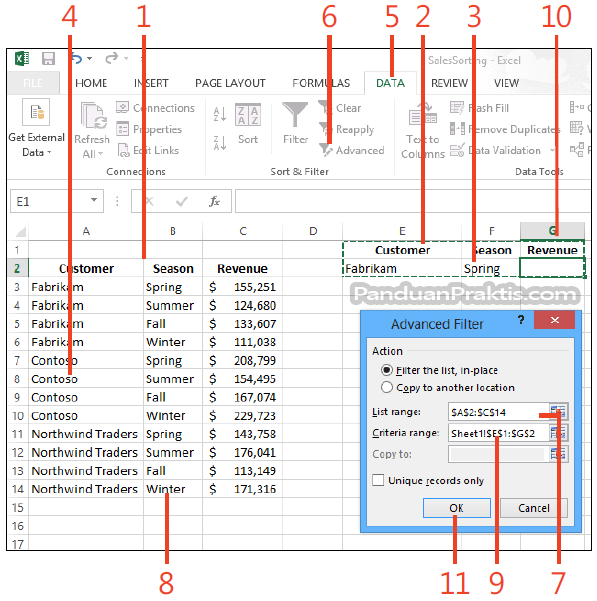Screen dimensions: 597x601
Task: Click Cancel in Advanced Filter dialog
Action: coord(533,507)
